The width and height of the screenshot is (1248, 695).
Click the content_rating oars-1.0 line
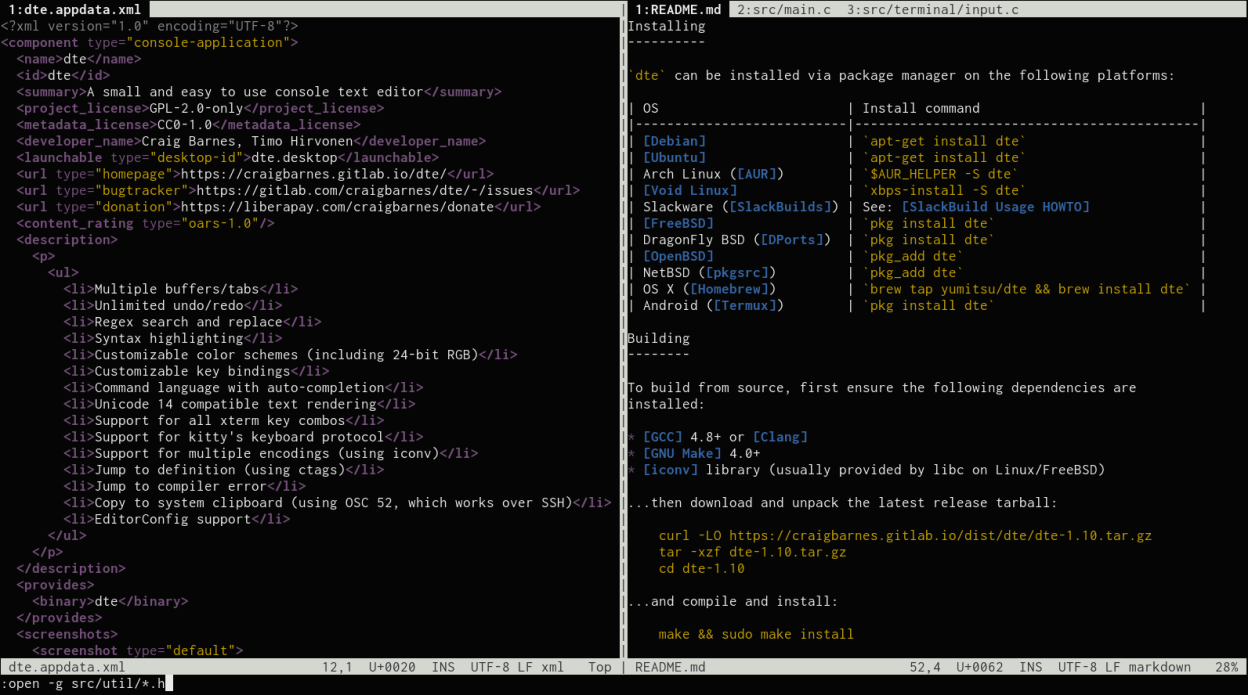click(145, 223)
